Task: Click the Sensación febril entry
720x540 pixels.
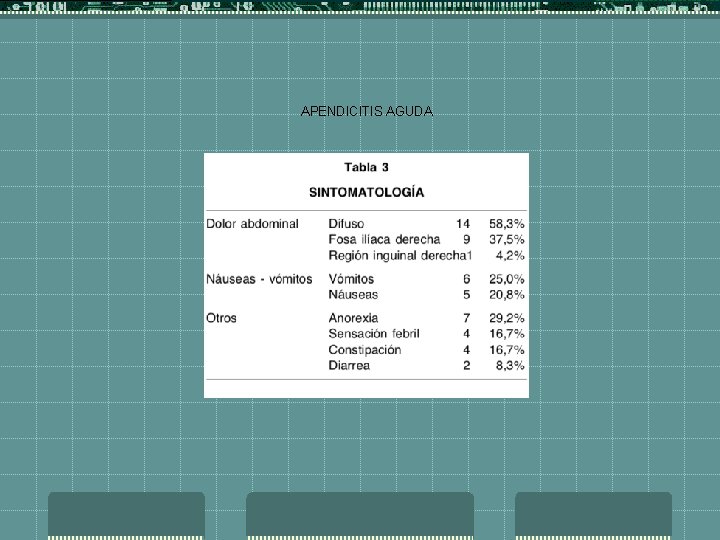Action: (374, 334)
